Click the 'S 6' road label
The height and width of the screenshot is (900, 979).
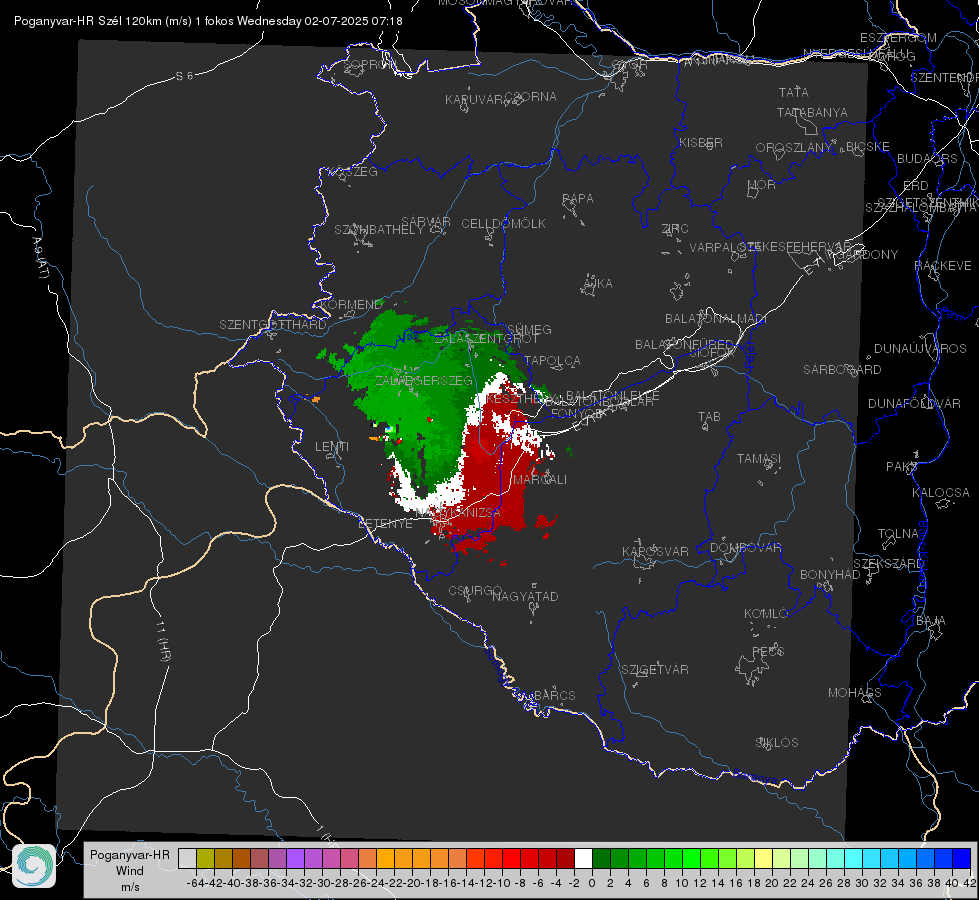coord(184,76)
